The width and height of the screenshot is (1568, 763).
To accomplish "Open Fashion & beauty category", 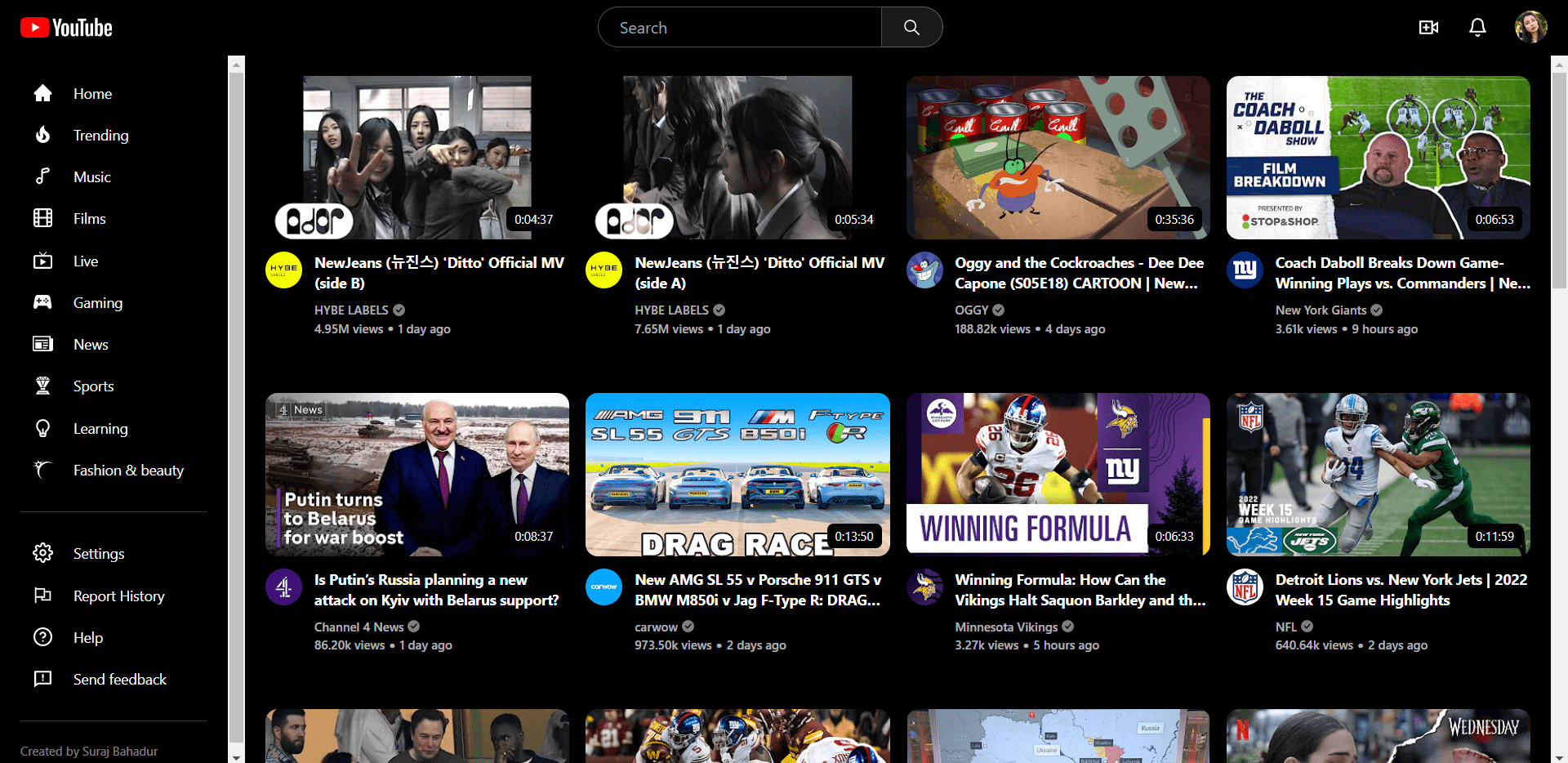I will click(128, 471).
